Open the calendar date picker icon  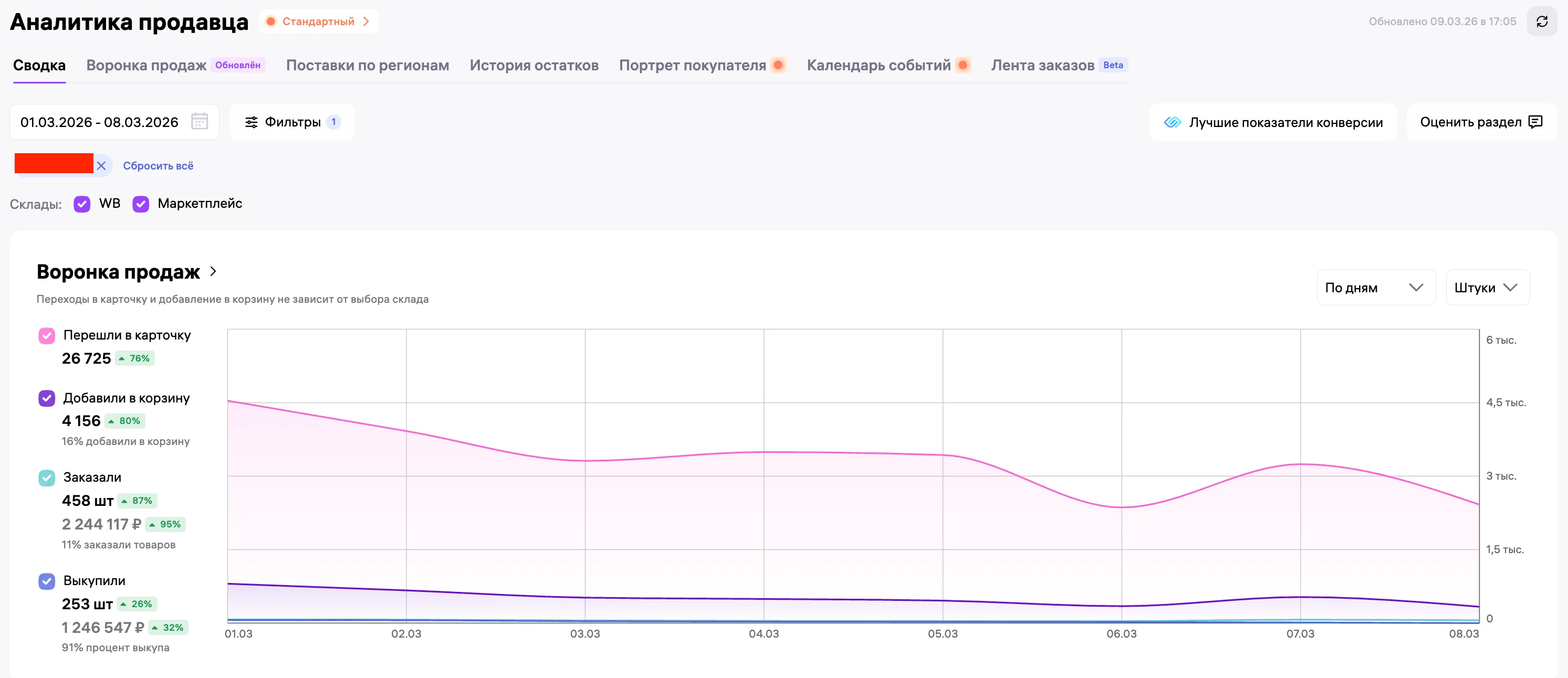(x=199, y=122)
